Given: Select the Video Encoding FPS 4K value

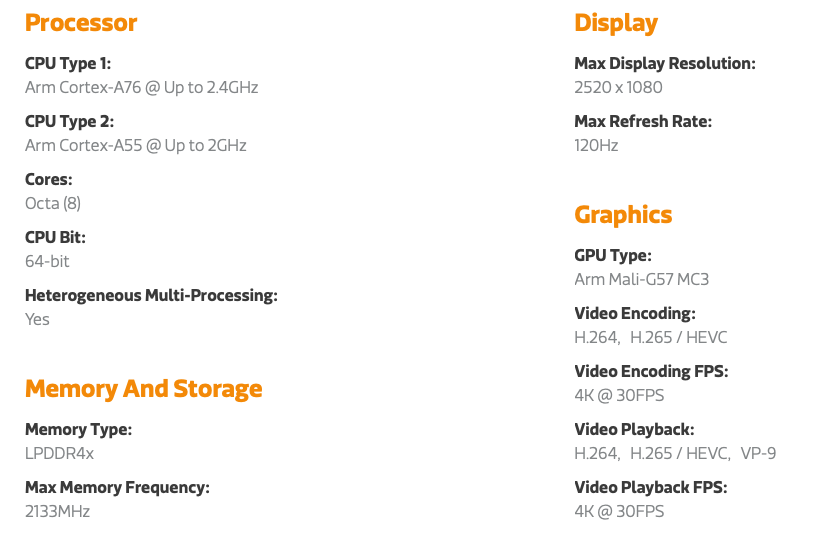Looking at the screenshot, I should (619, 395).
